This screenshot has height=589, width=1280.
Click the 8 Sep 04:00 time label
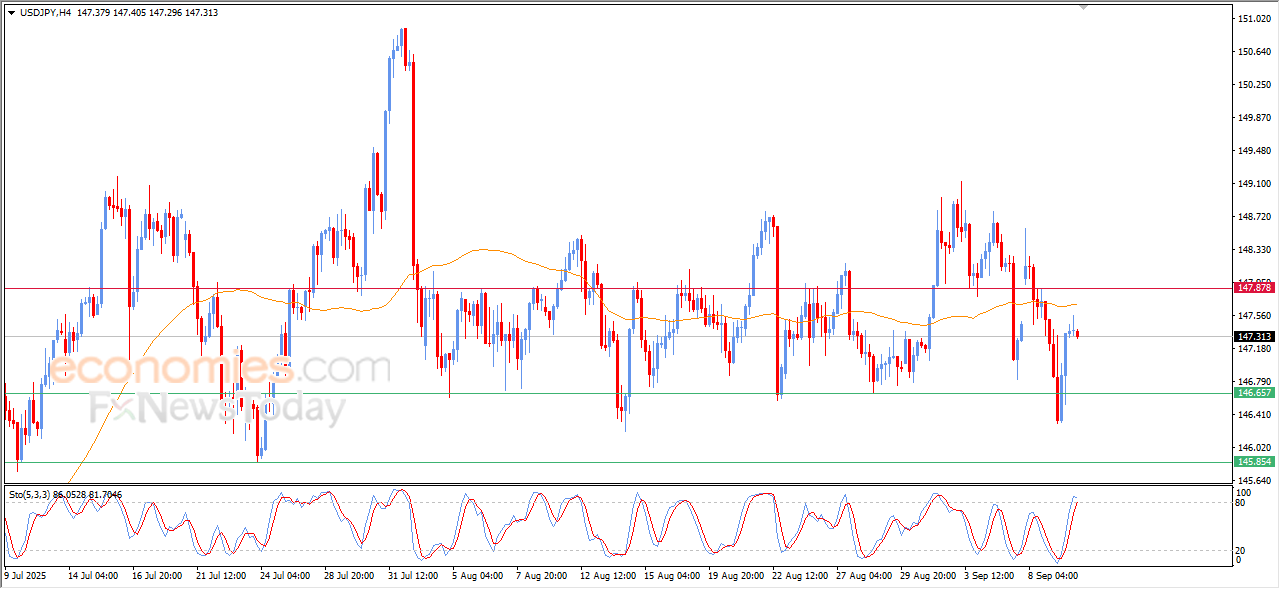point(1051,576)
